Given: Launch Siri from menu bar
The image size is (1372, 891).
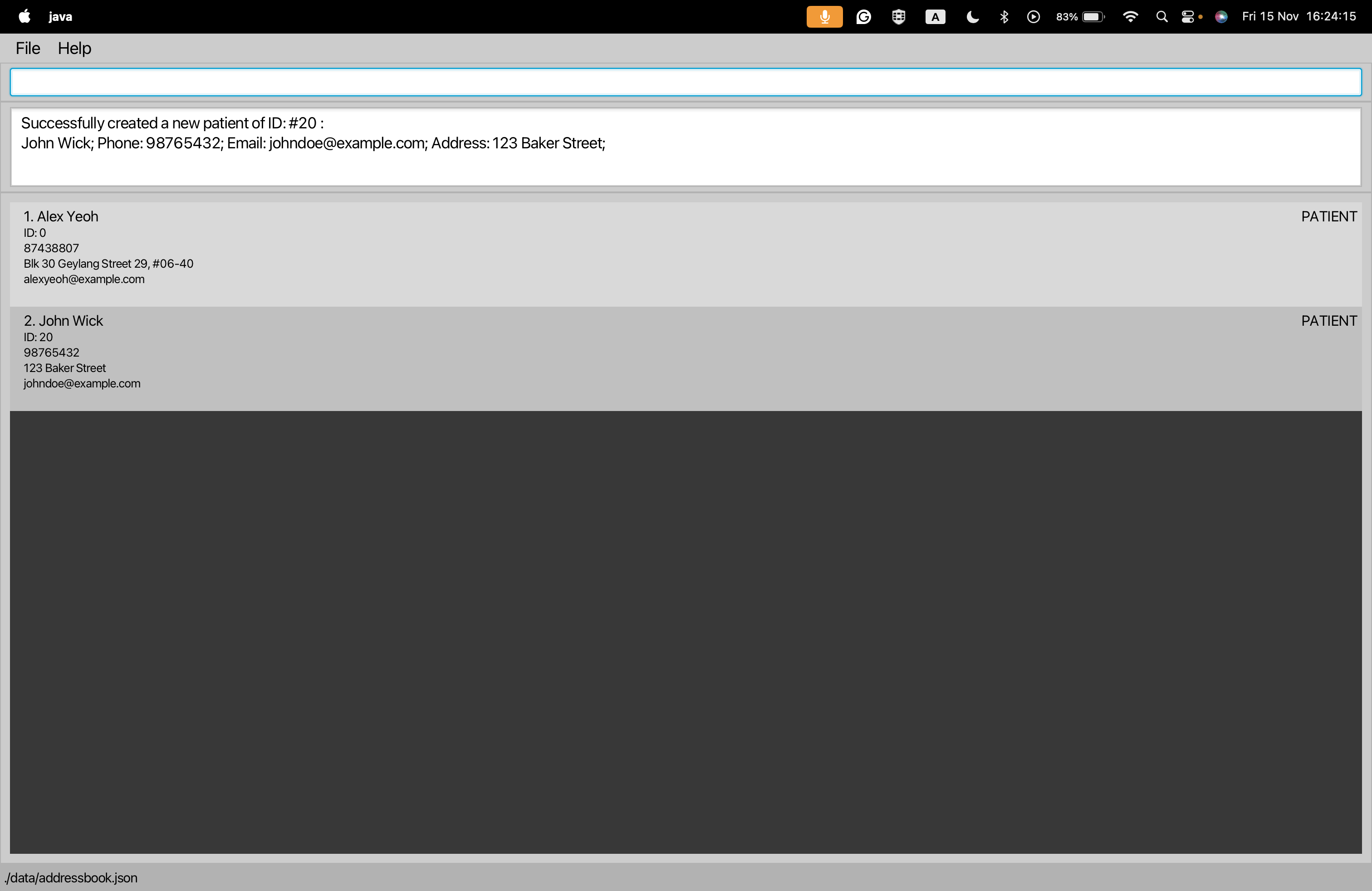Looking at the screenshot, I should [1220, 17].
